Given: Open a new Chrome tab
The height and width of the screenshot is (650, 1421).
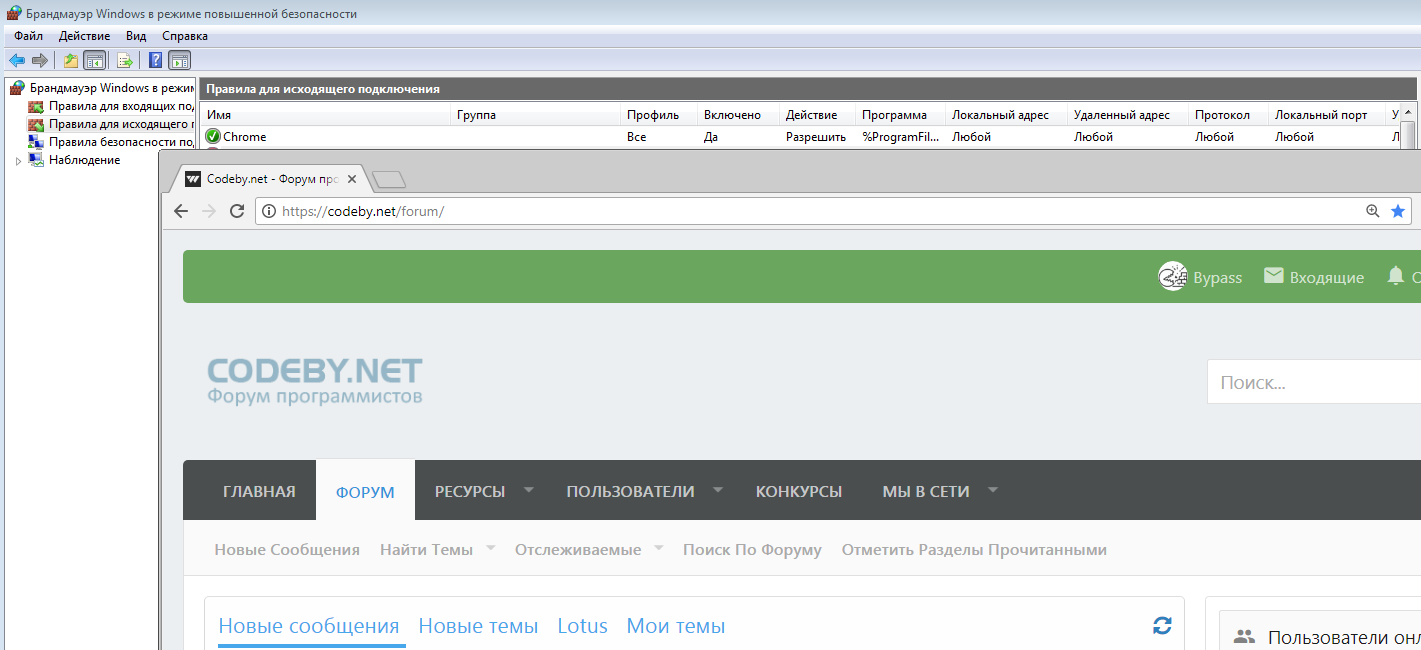Looking at the screenshot, I should (388, 180).
